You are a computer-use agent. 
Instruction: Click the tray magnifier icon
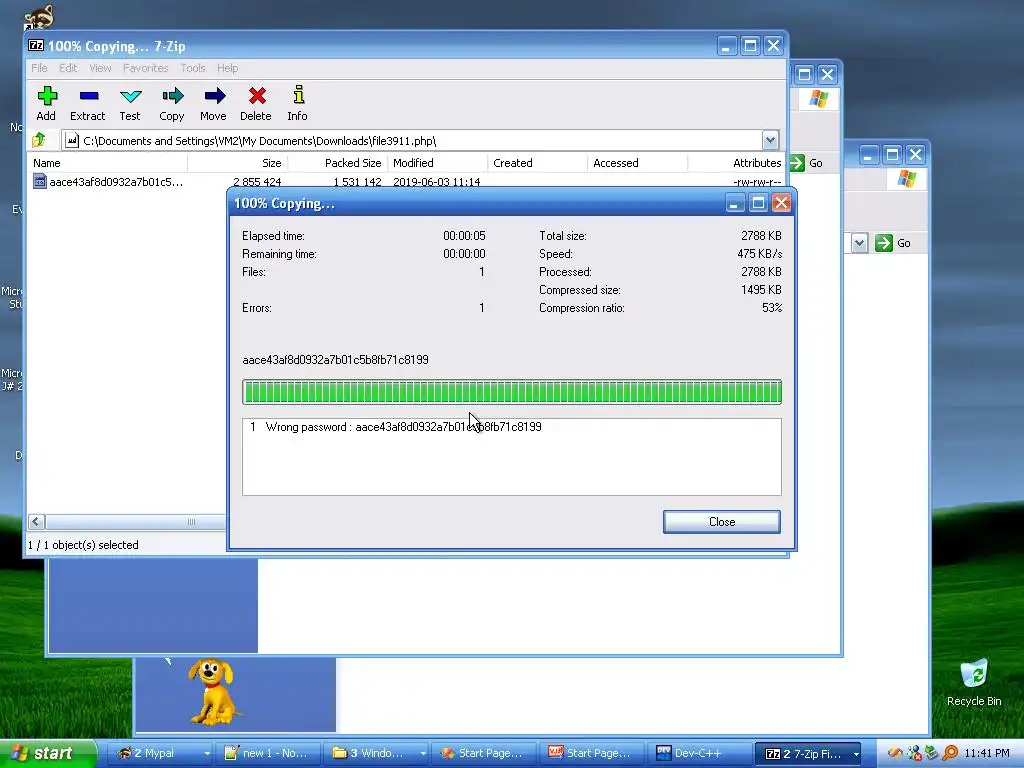pyautogui.click(x=950, y=753)
